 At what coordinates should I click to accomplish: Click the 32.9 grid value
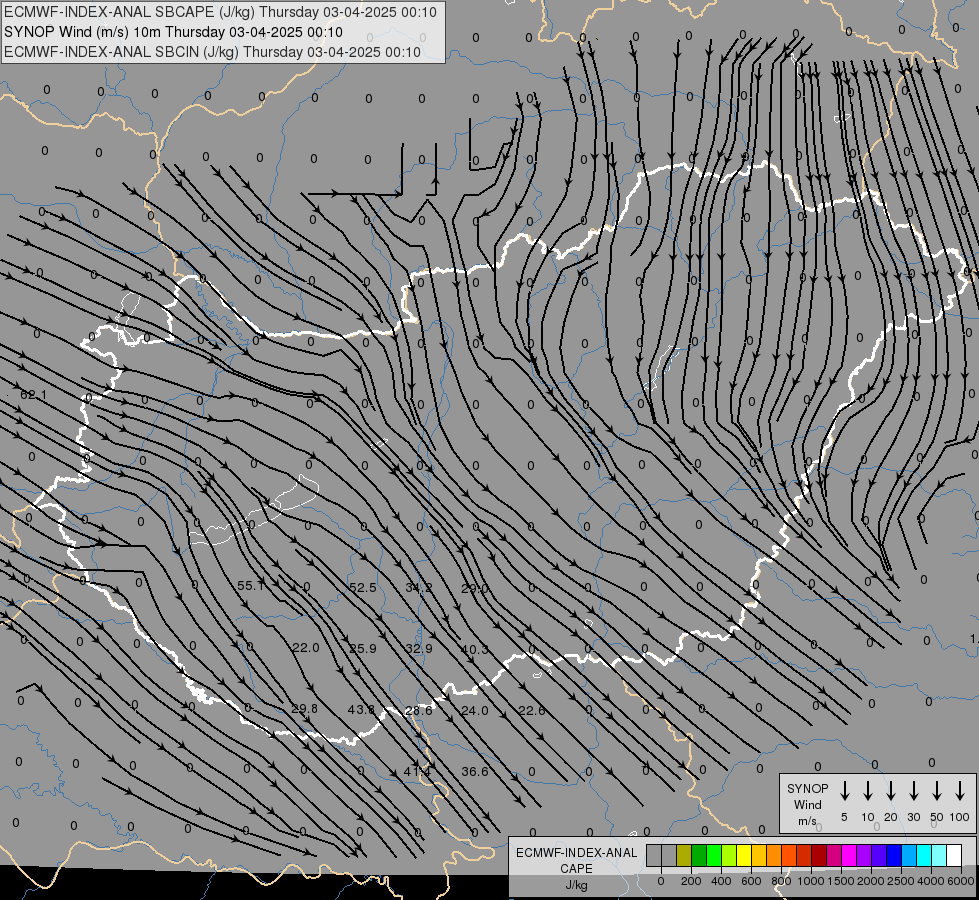tap(418, 649)
